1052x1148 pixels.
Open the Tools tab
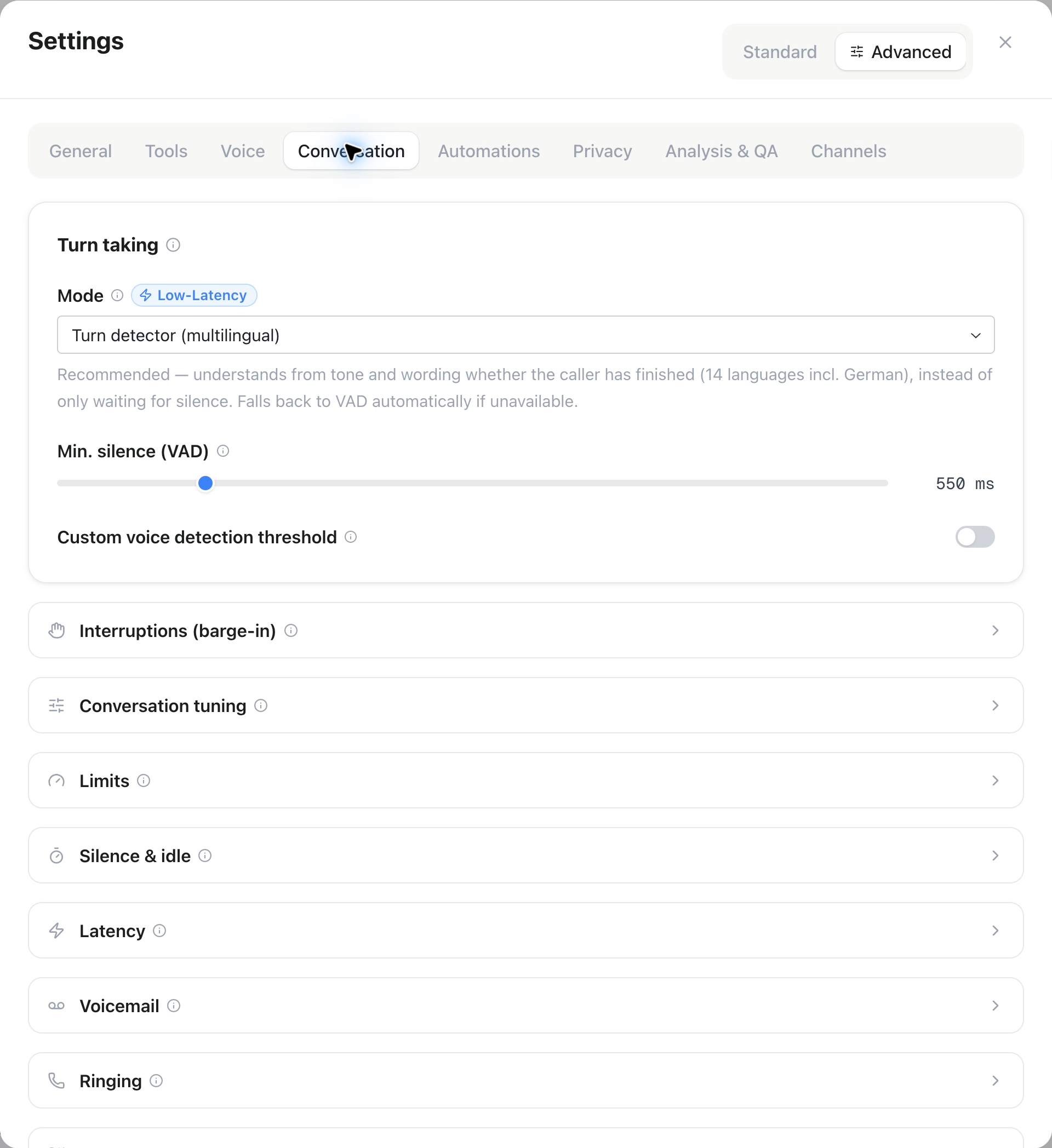(167, 151)
